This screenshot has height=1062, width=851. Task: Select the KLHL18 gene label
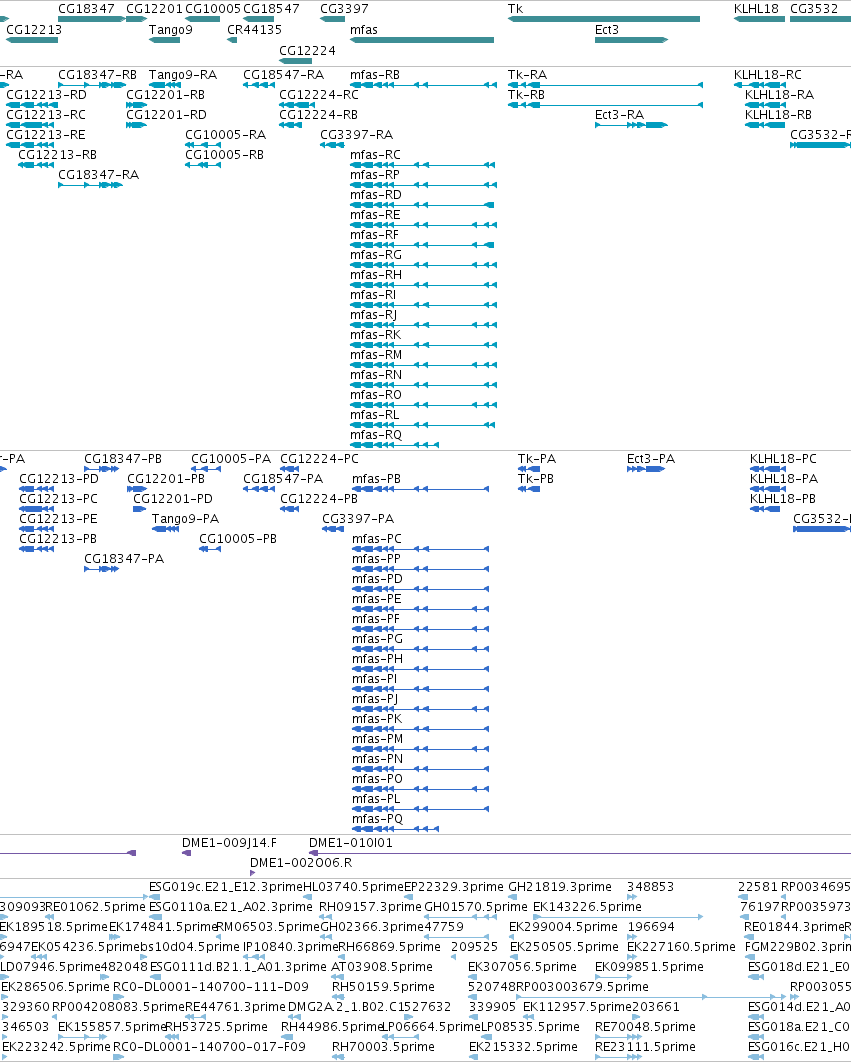coord(756,9)
